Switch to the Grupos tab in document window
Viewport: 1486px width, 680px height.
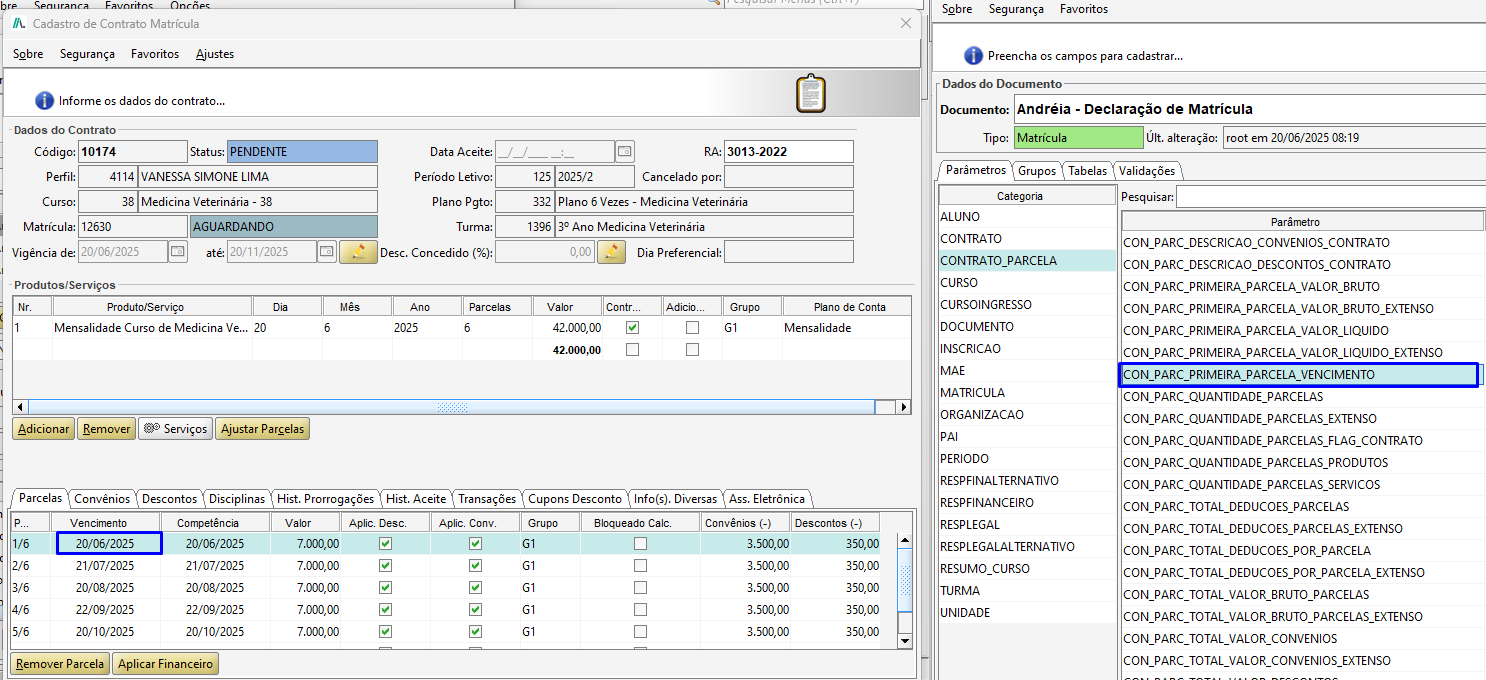pos(1037,171)
